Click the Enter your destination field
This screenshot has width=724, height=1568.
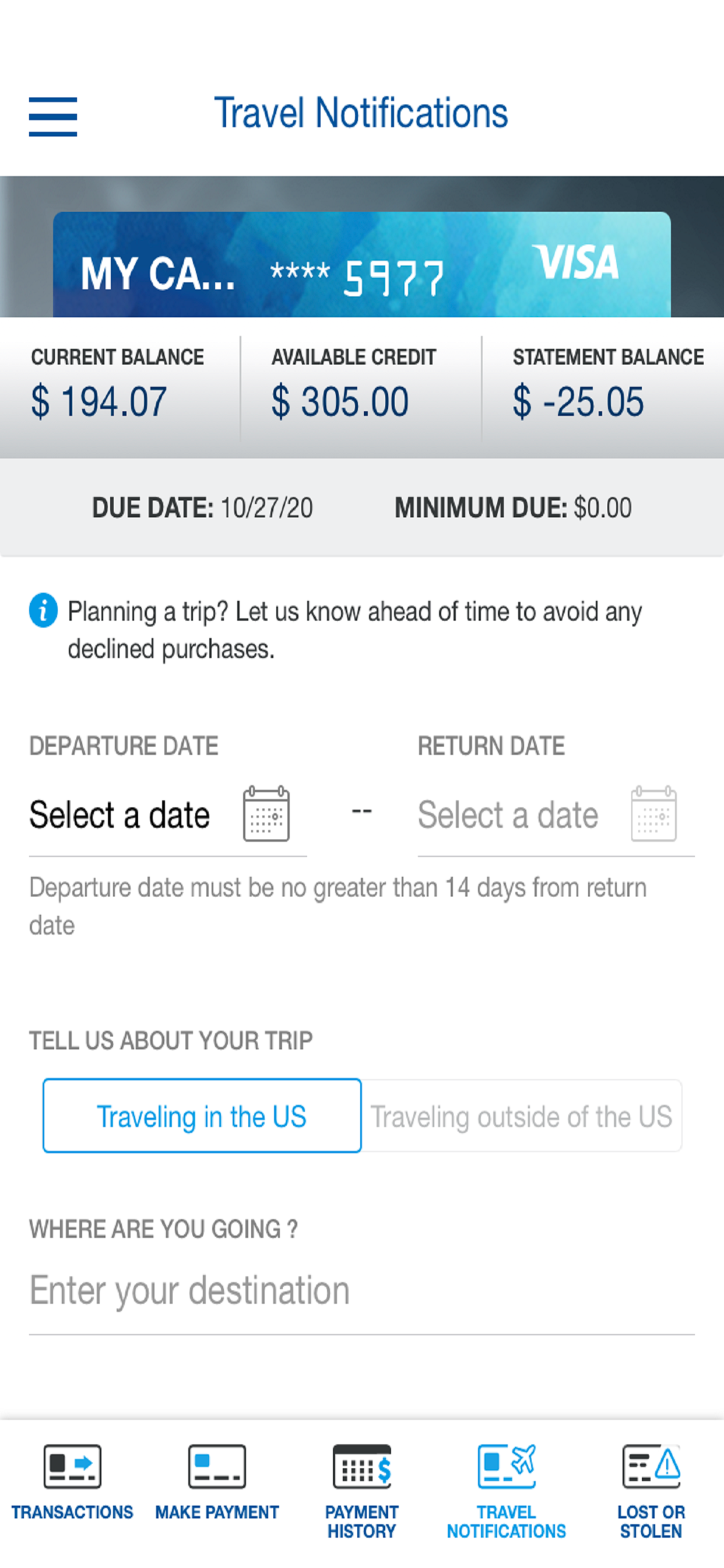point(361,1290)
